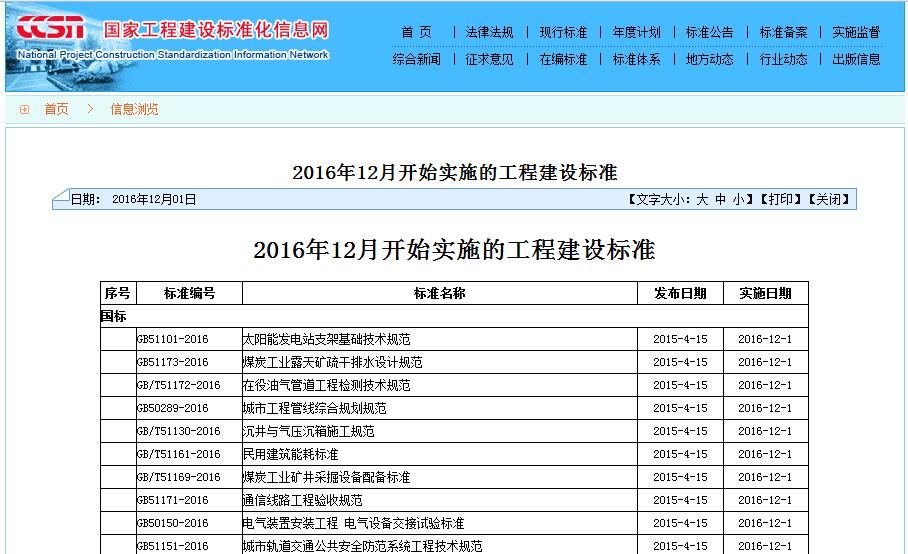The width and height of the screenshot is (908, 554).
Task: Select 城市轨道交通公共安全防范系统工程技术规范
Action: pyautogui.click(x=363, y=546)
